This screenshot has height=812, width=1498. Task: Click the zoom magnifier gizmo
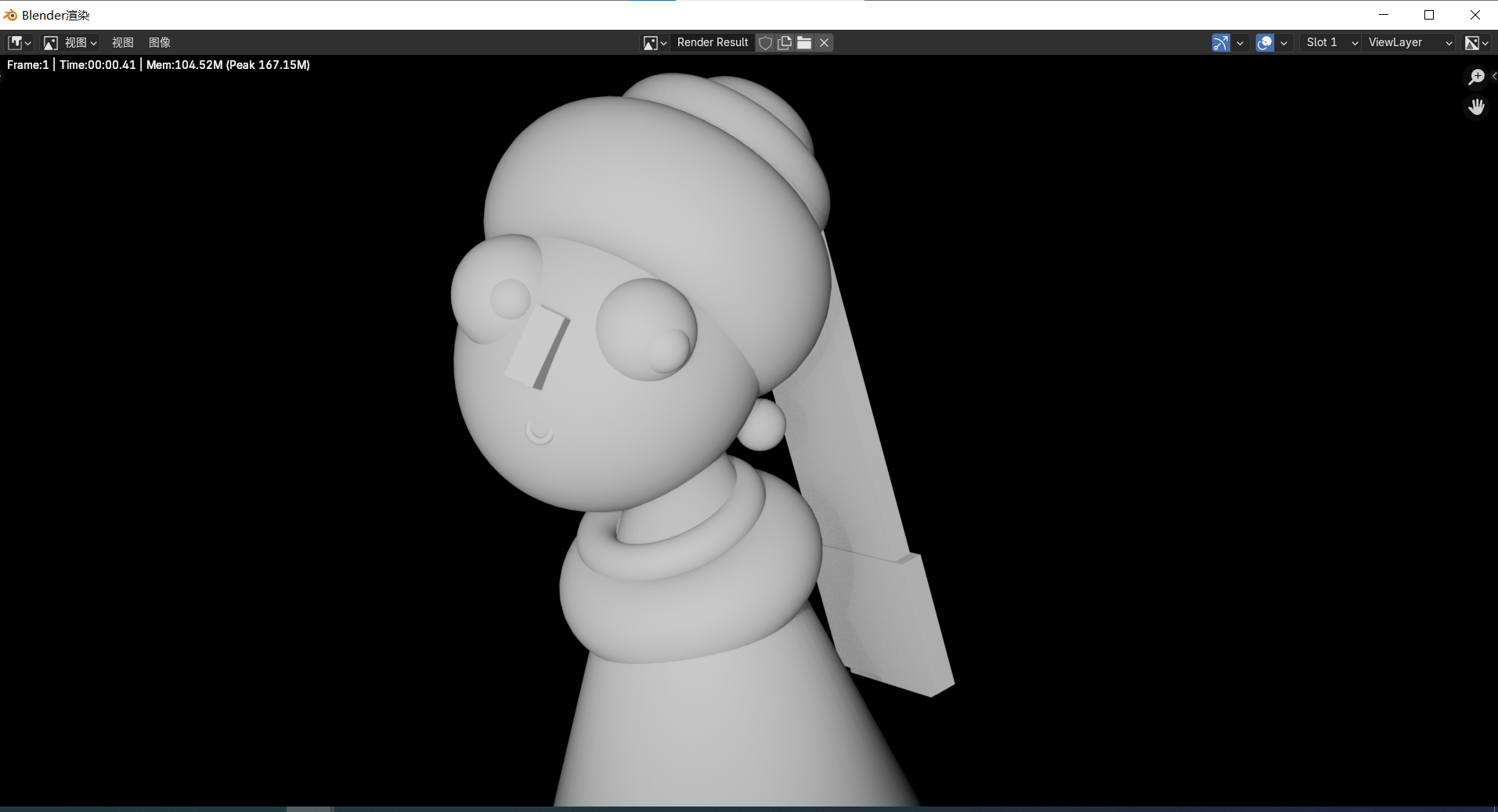[1476, 77]
